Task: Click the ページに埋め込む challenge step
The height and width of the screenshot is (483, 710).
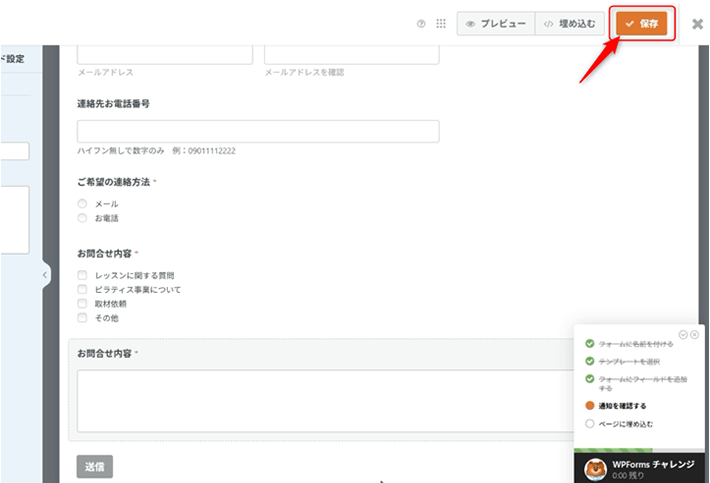Action: coord(626,424)
